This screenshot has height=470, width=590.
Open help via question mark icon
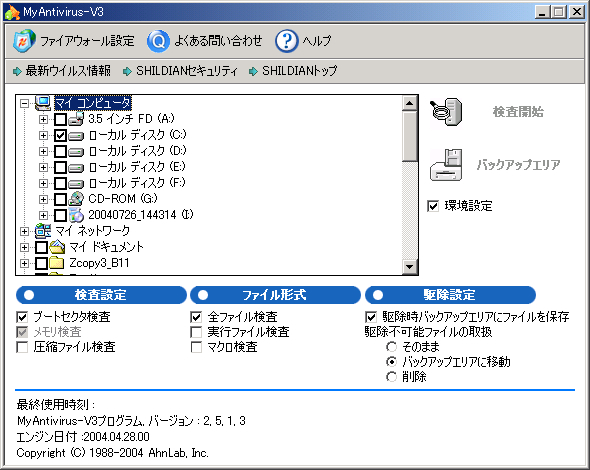[287, 41]
